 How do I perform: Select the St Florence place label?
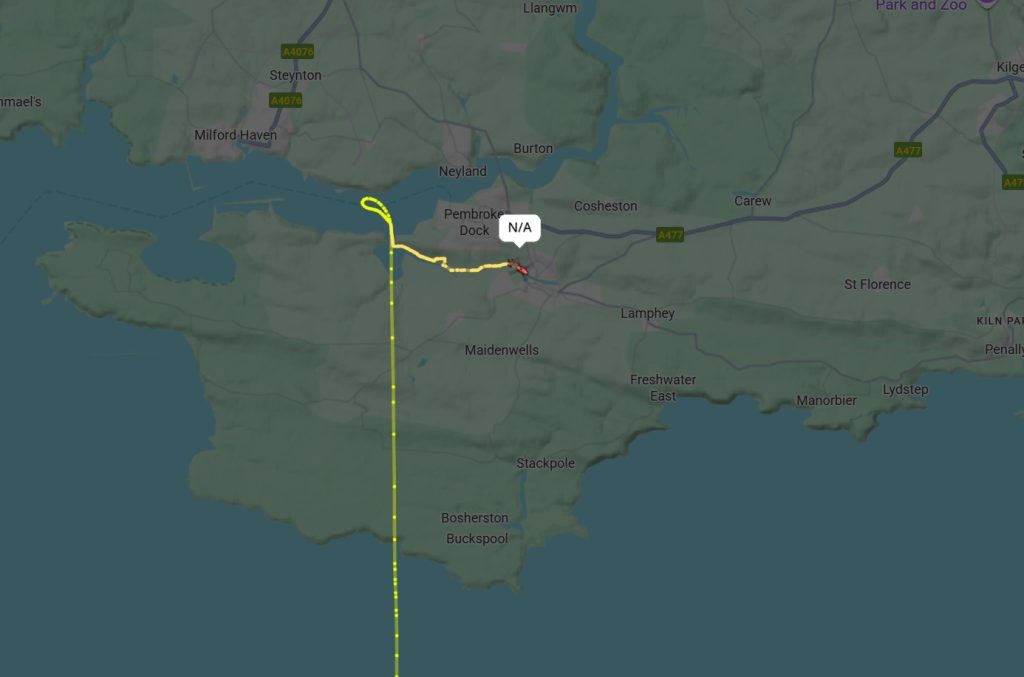coord(877,284)
